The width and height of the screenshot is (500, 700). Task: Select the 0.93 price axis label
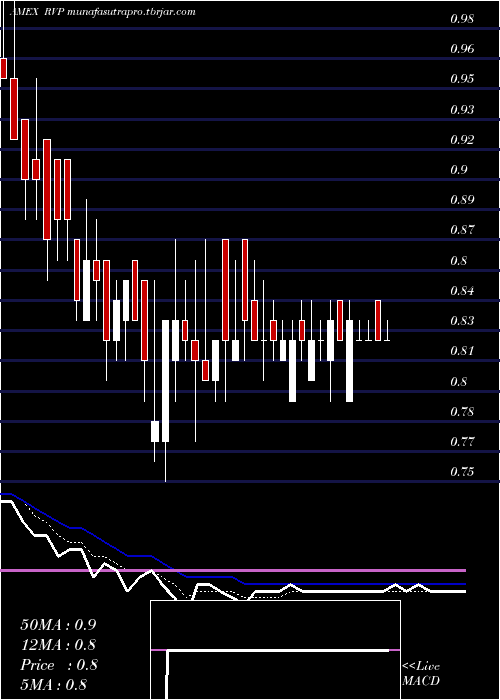pyautogui.click(x=462, y=109)
